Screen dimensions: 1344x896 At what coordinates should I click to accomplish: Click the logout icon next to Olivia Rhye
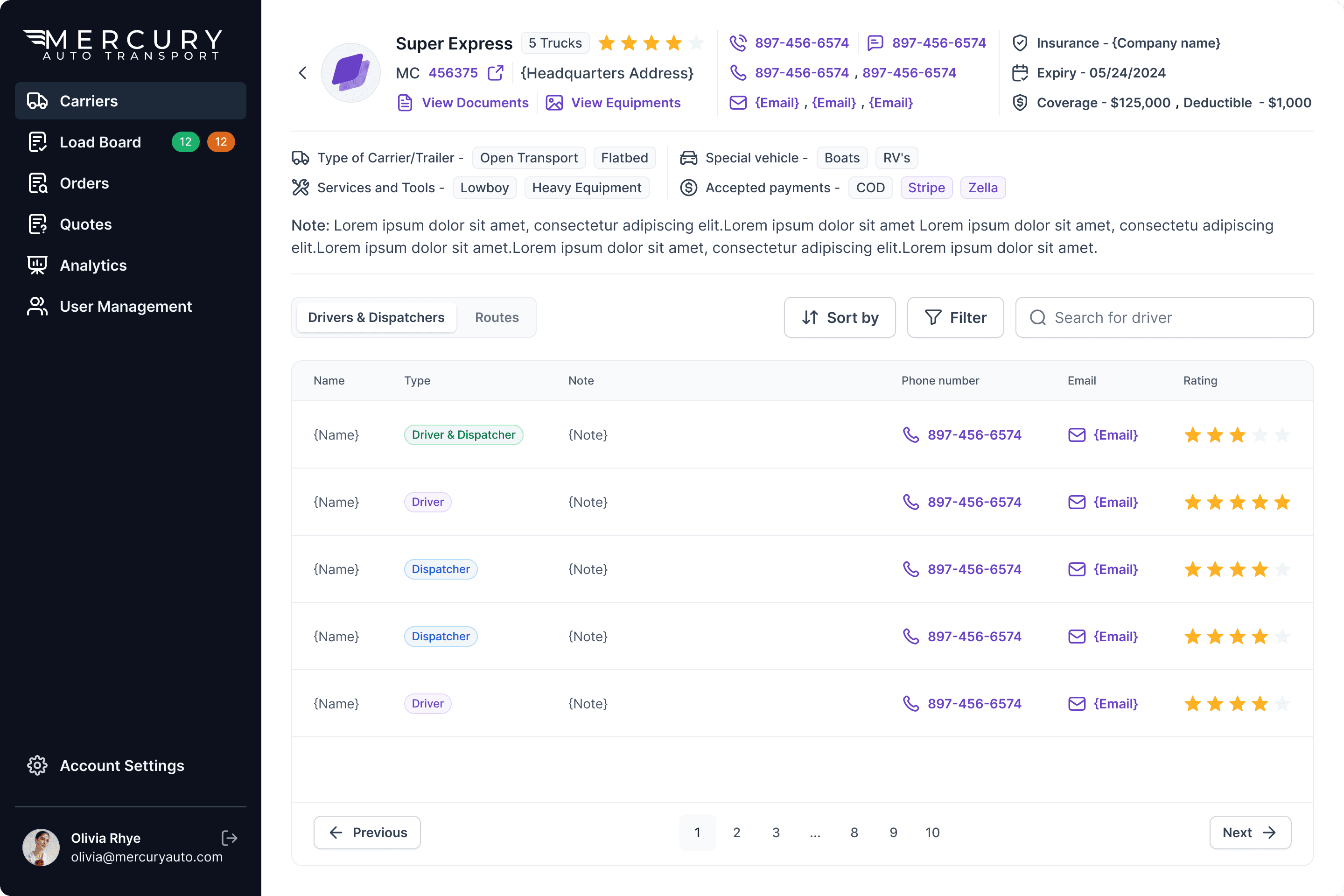pyautogui.click(x=229, y=838)
